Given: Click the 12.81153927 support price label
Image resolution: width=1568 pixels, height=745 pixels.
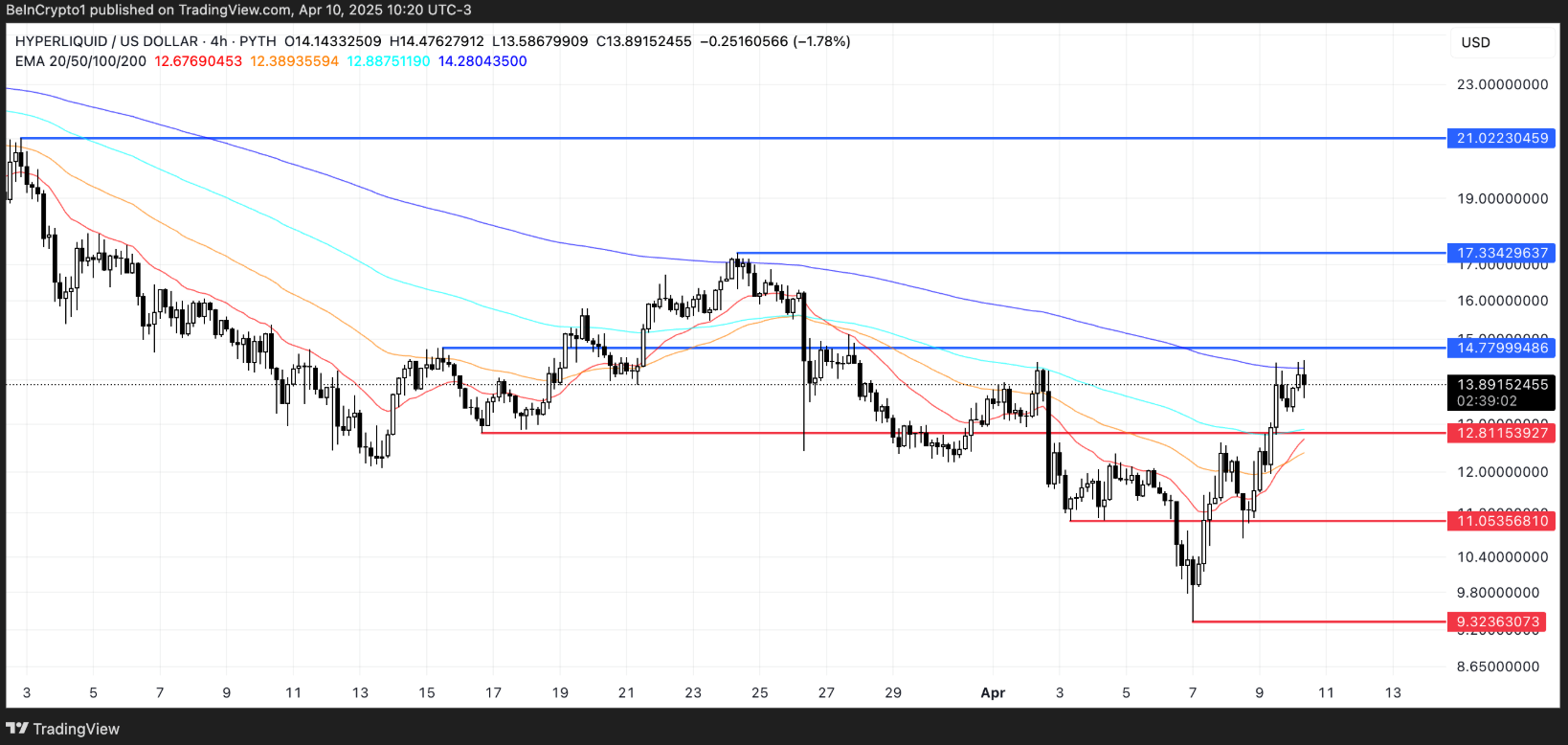Looking at the screenshot, I should point(1501,433).
